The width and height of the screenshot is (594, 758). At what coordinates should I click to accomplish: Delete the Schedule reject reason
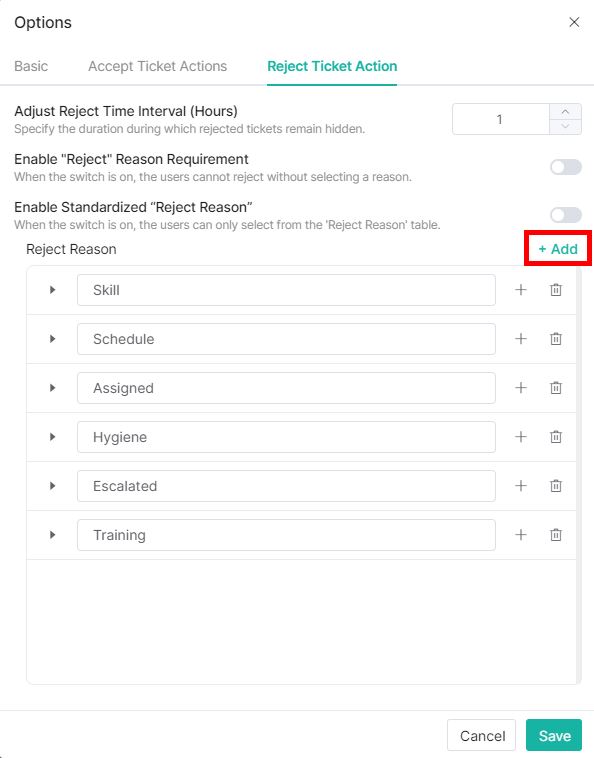(556, 339)
